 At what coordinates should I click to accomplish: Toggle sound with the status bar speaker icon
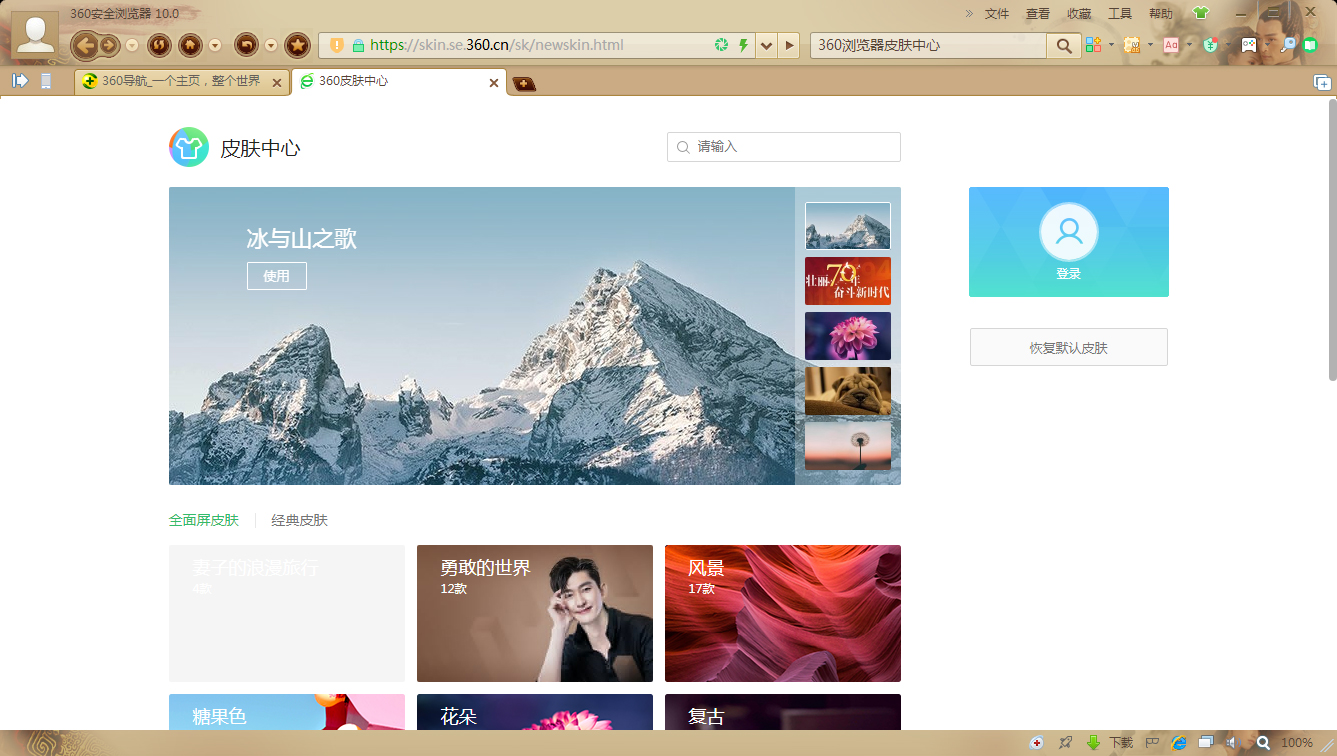coord(1234,743)
